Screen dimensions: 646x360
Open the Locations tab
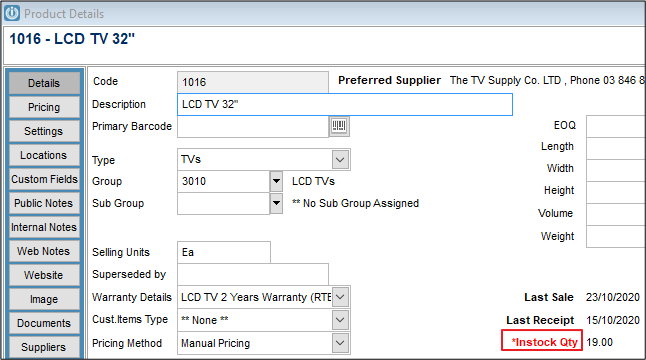[44, 155]
